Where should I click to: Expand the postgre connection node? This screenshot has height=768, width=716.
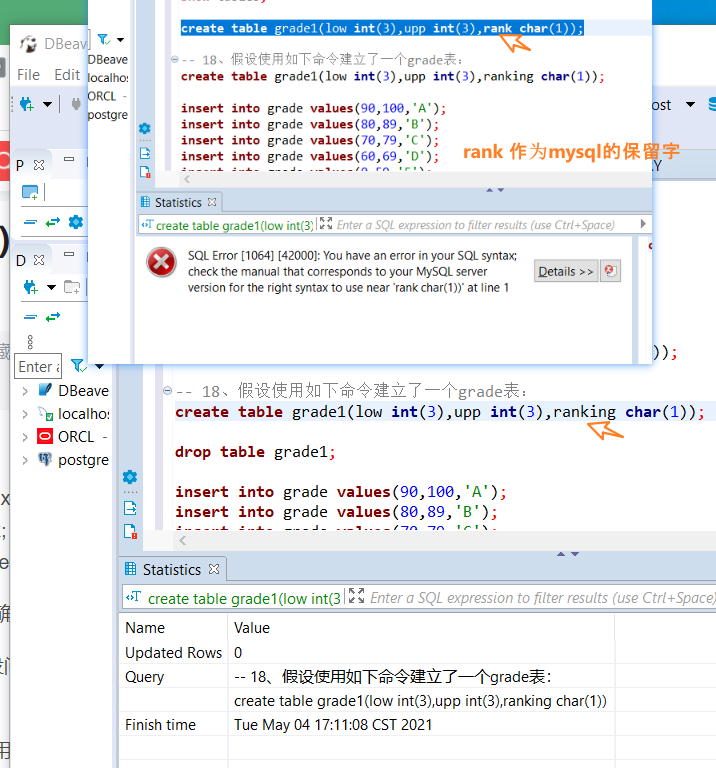pos(25,460)
